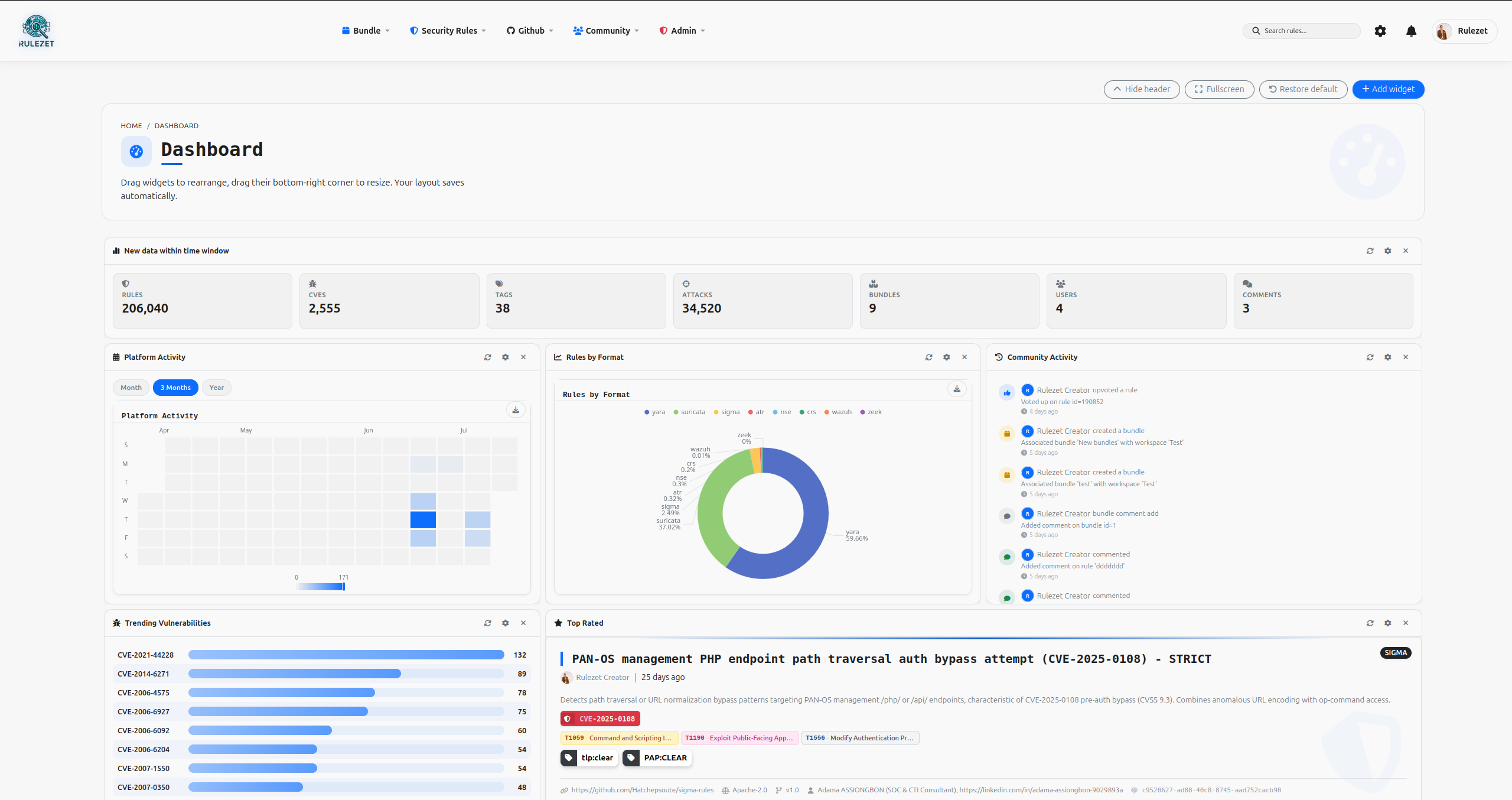The width and height of the screenshot is (1512, 800).
Task: Click the Rulezet logo
Action: [37, 31]
